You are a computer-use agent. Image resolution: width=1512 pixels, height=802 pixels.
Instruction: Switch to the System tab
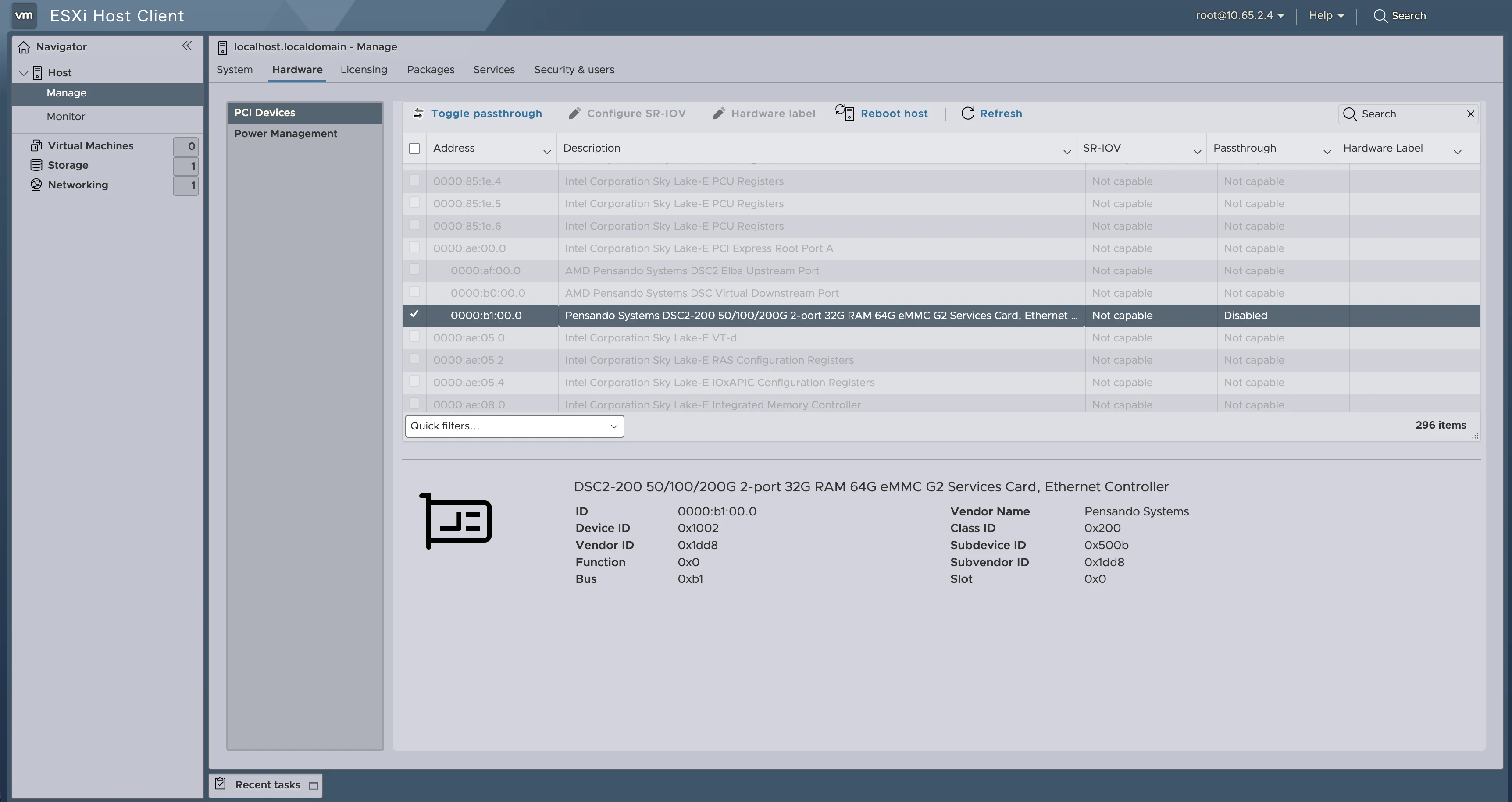[235, 70]
